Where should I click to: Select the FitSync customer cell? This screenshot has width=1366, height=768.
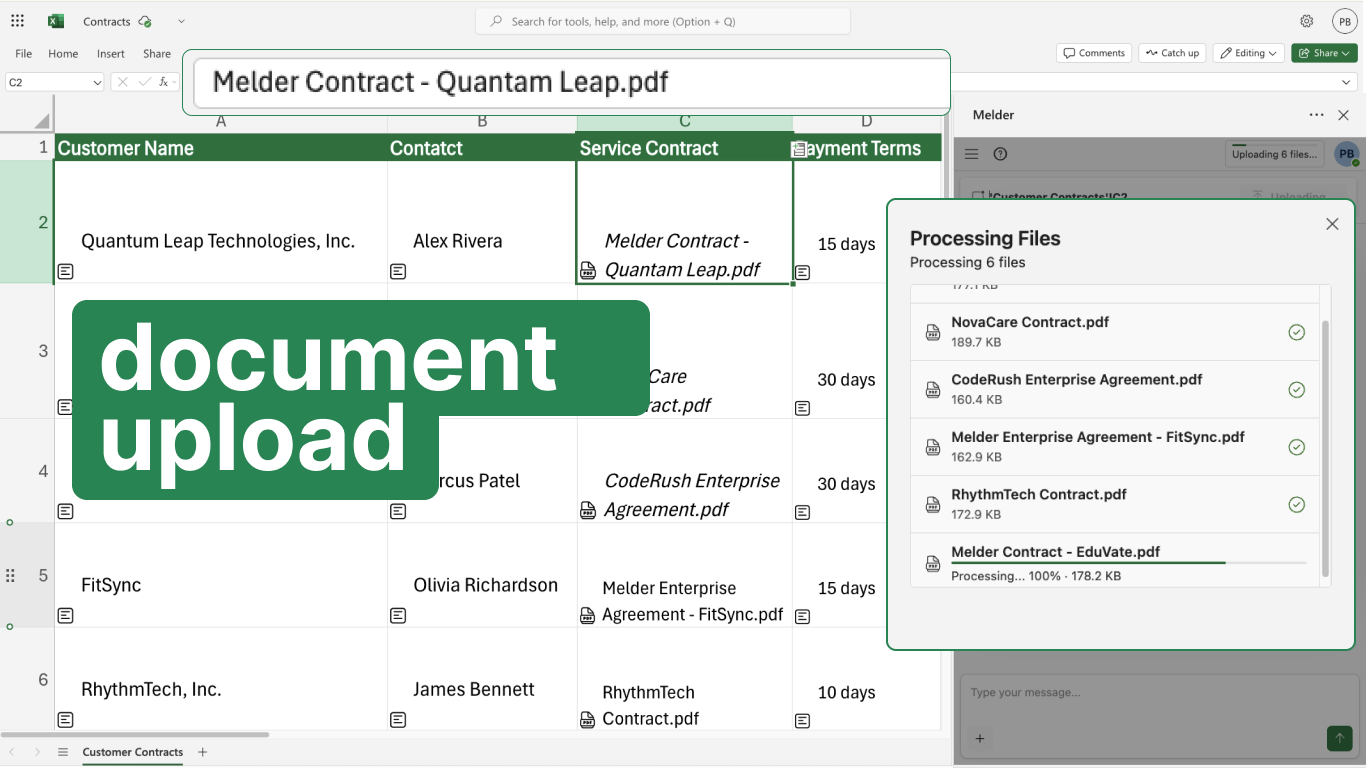pyautogui.click(x=221, y=575)
